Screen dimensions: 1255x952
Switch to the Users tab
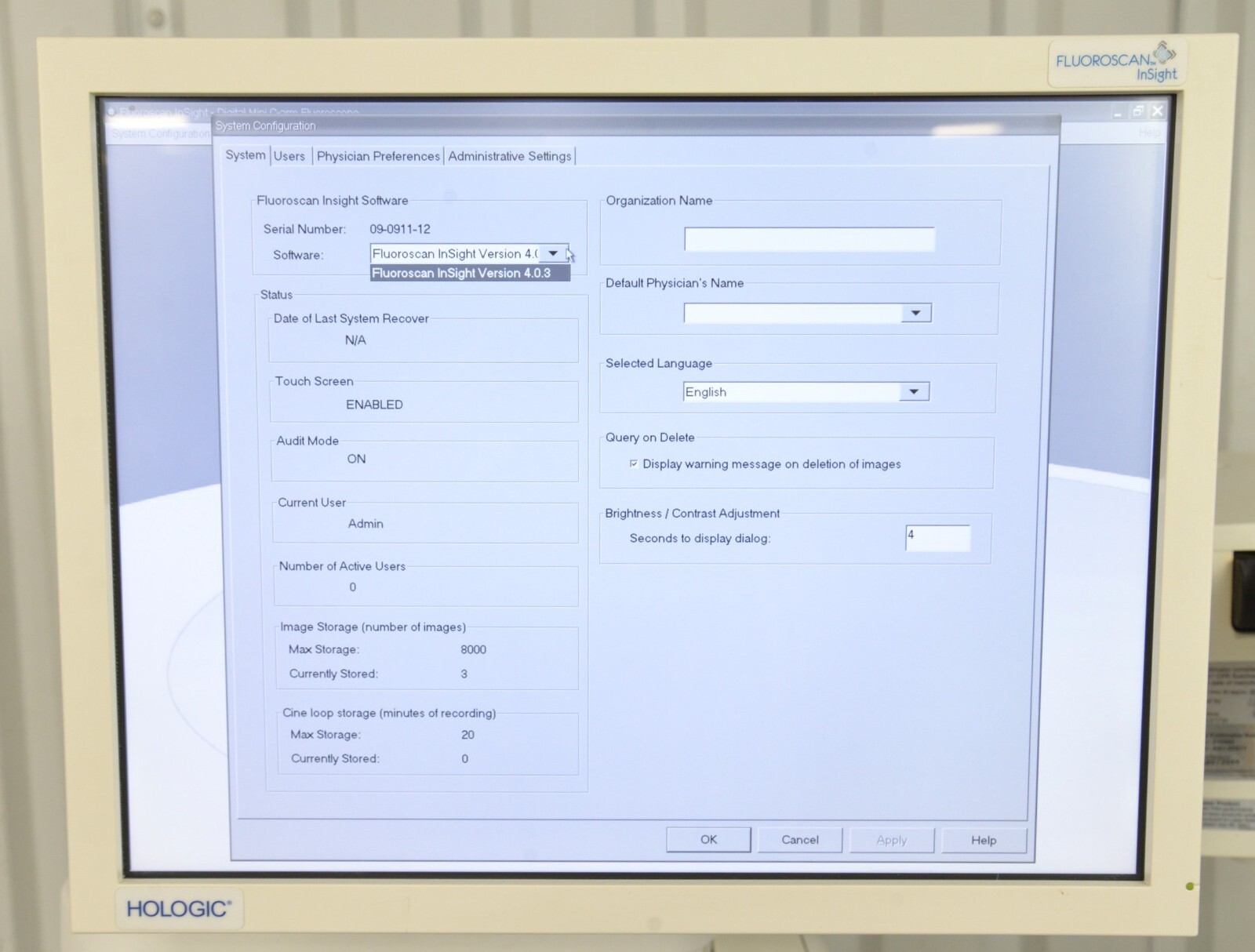[x=289, y=155]
